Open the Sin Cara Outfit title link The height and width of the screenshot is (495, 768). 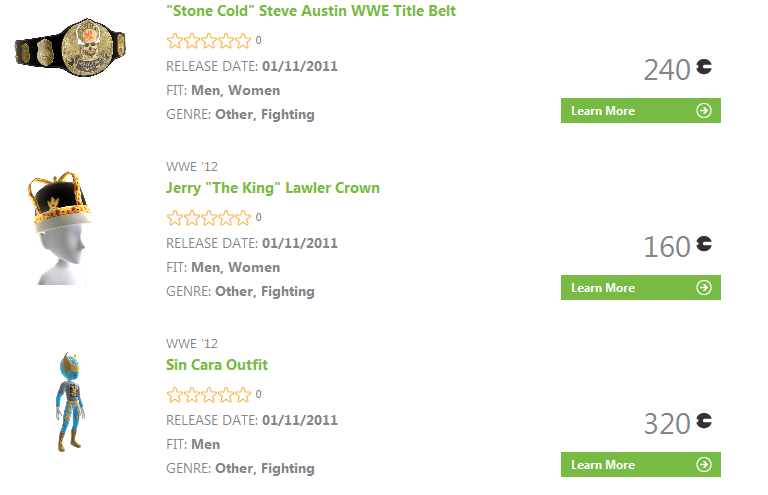(217, 365)
